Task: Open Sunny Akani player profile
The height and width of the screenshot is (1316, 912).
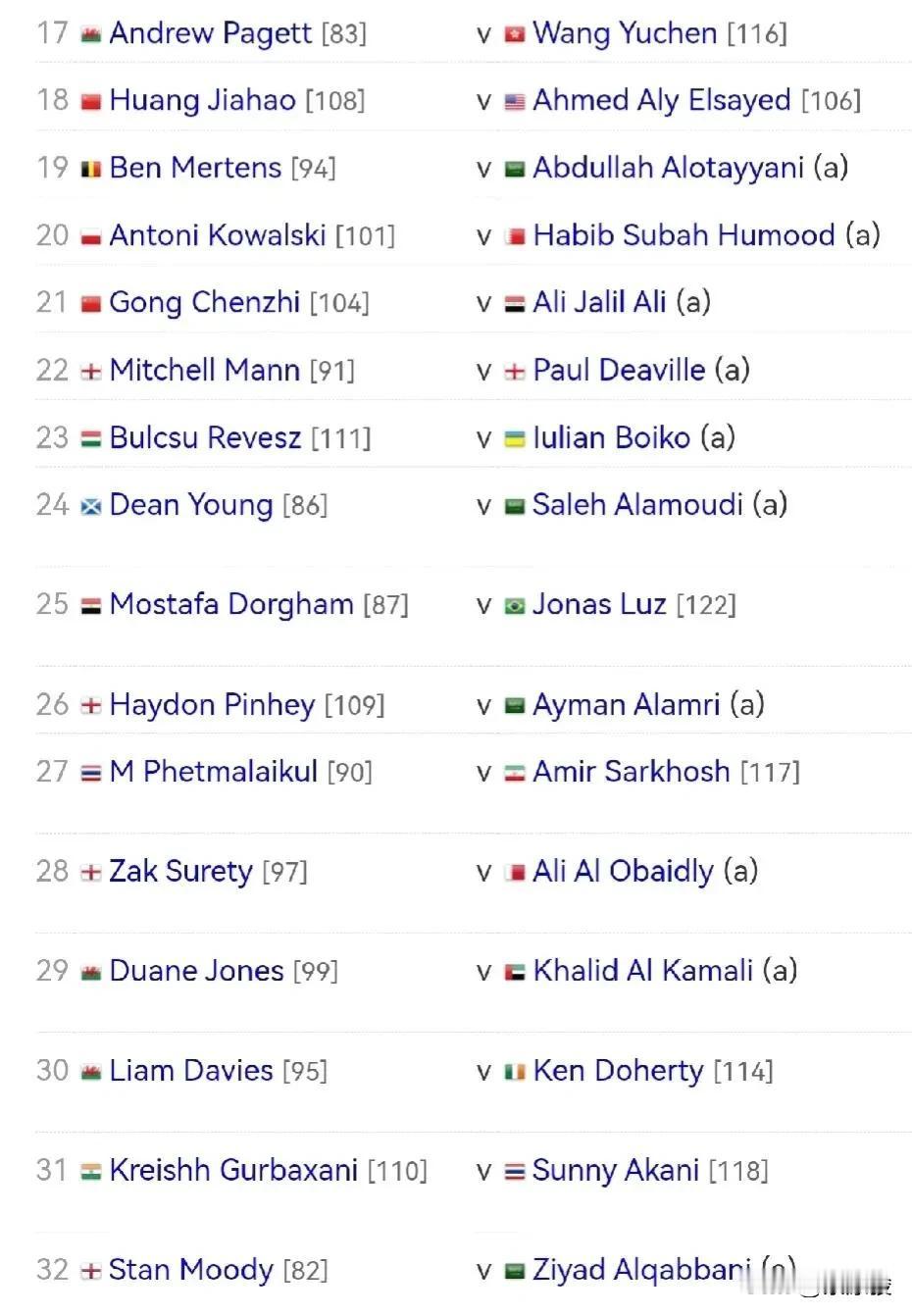Action: (616, 1170)
